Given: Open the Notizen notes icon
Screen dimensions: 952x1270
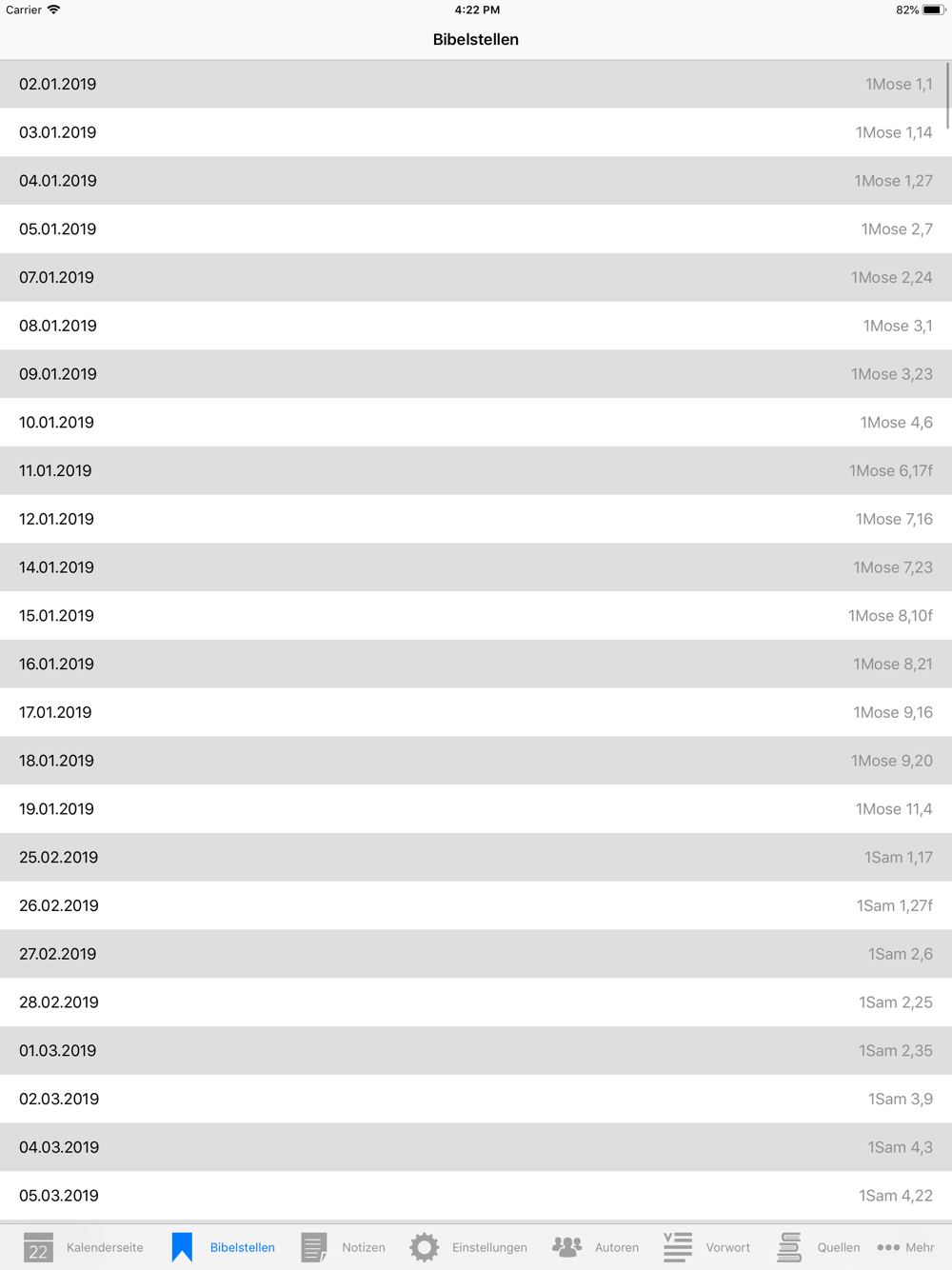Looking at the screenshot, I should pyautogui.click(x=314, y=1247).
